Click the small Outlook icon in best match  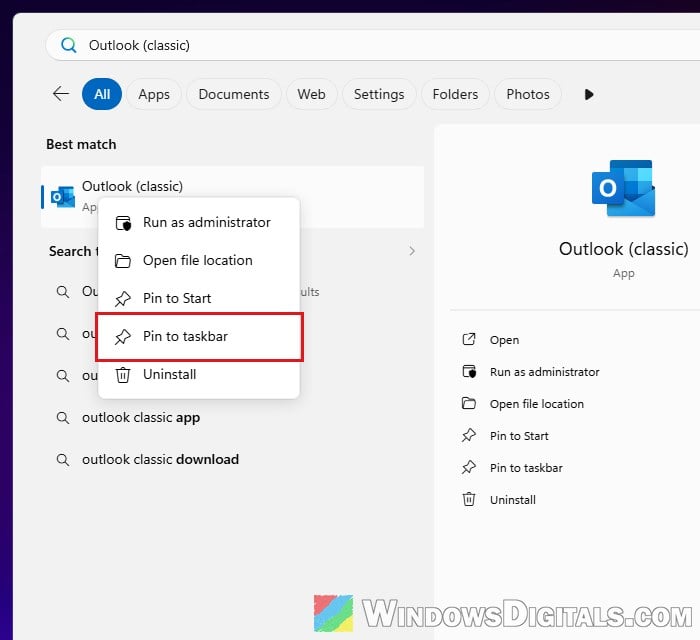tap(63, 196)
